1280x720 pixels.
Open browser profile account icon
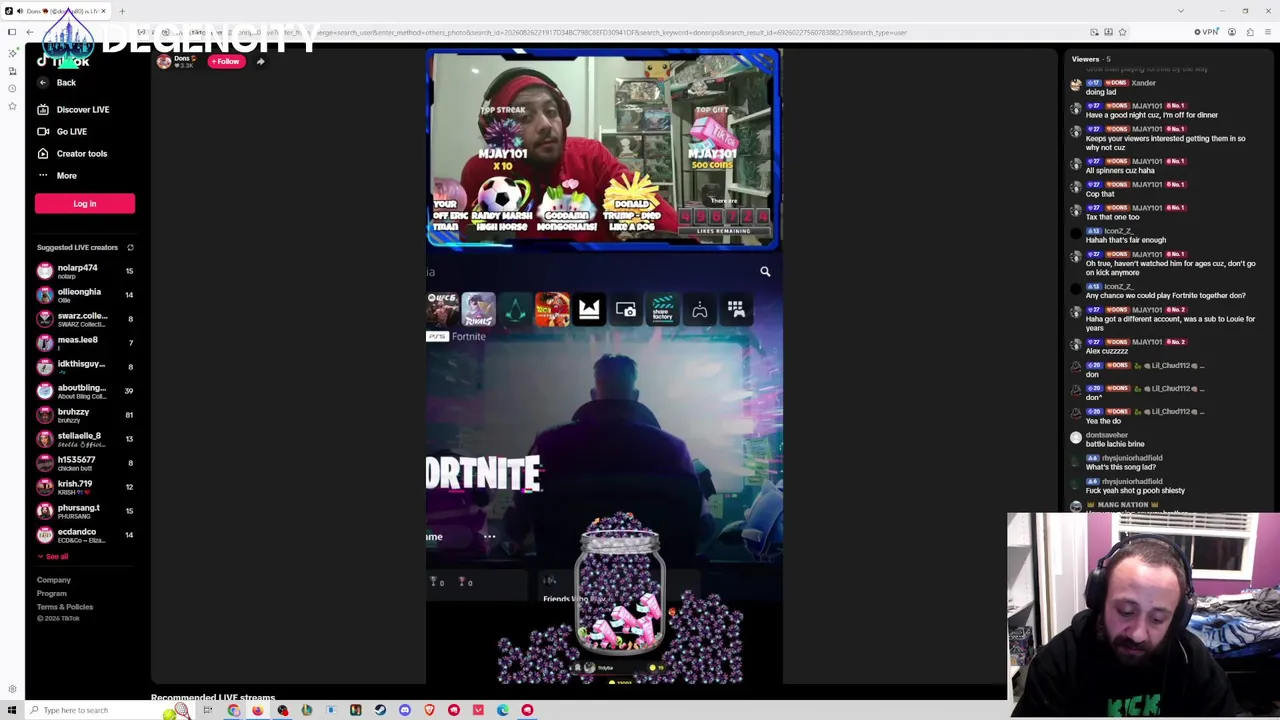1232,33
